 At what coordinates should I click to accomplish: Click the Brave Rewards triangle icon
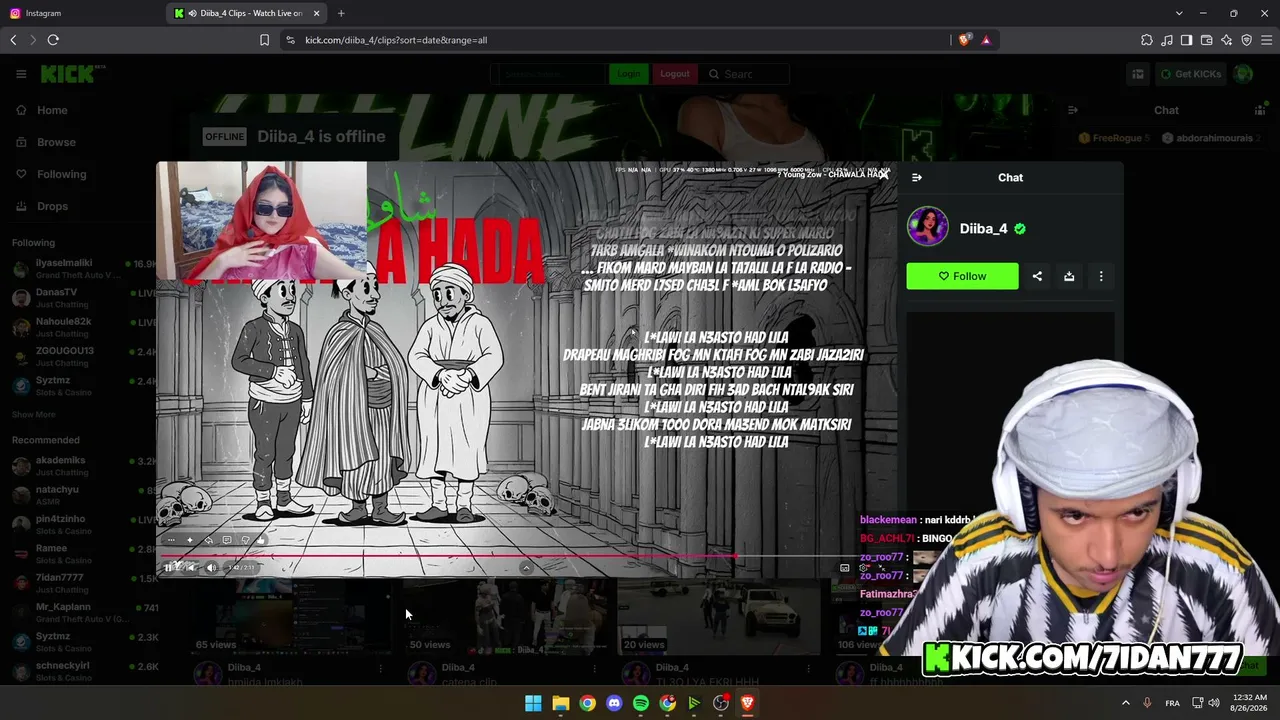click(x=986, y=40)
